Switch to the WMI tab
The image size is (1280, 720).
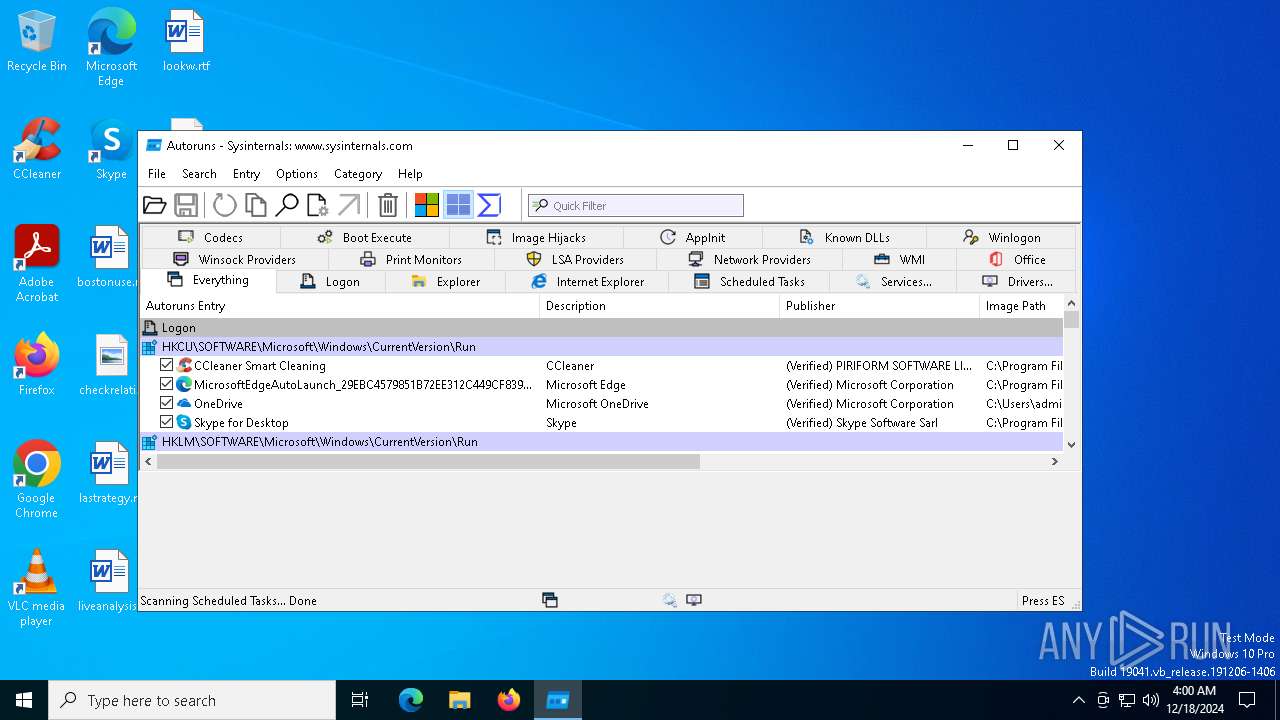[899, 260]
